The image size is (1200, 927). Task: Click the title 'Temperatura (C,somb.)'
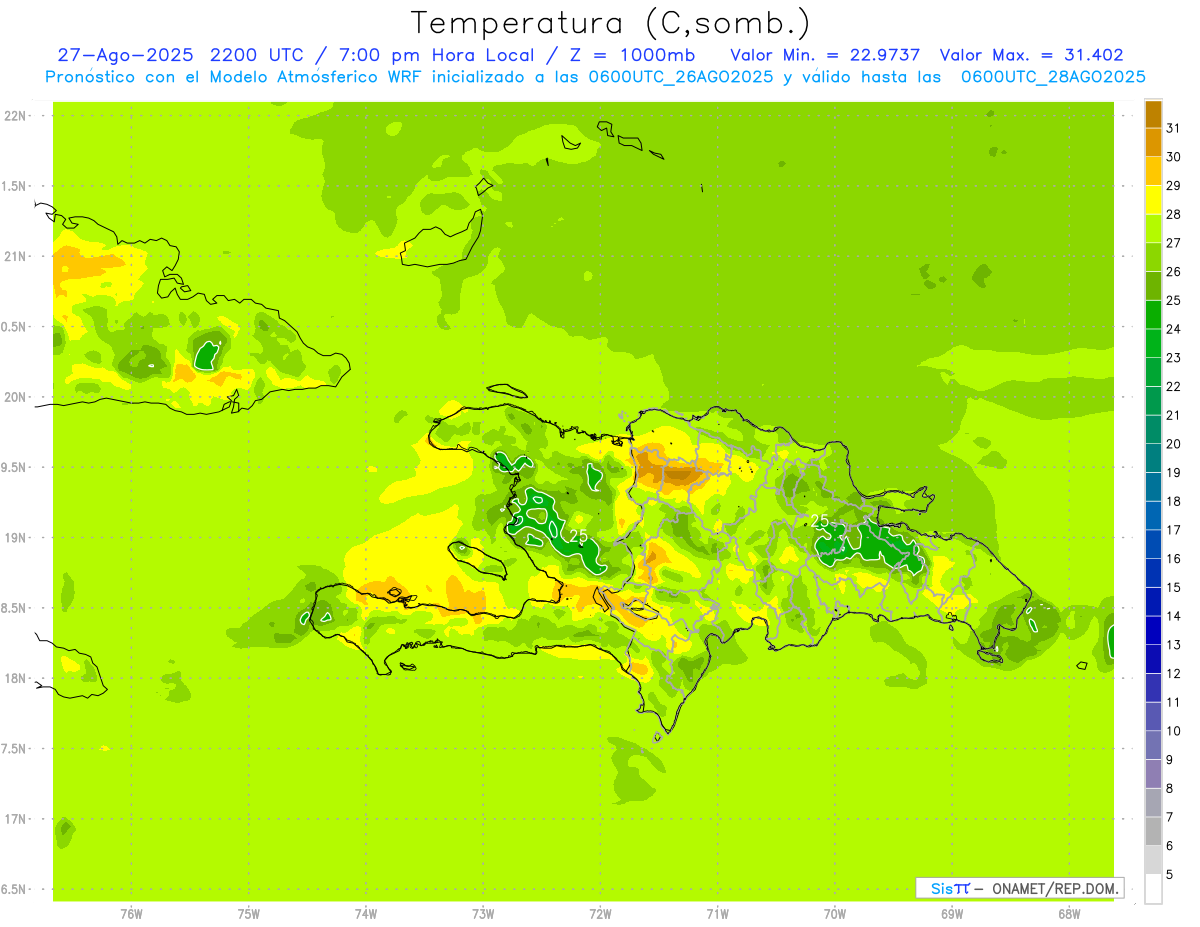pos(610,23)
